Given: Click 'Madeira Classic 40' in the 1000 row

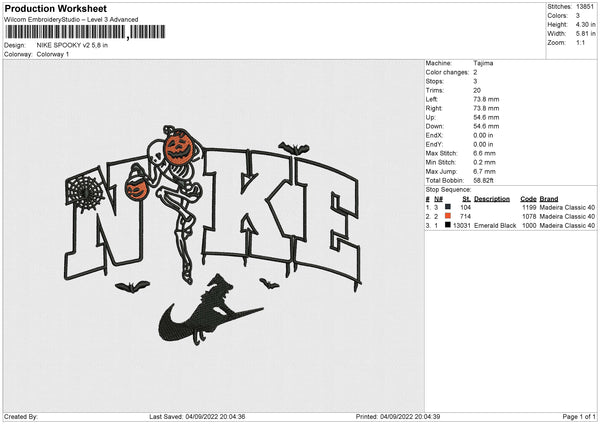Looking at the screenshot, I should [567, 226].
